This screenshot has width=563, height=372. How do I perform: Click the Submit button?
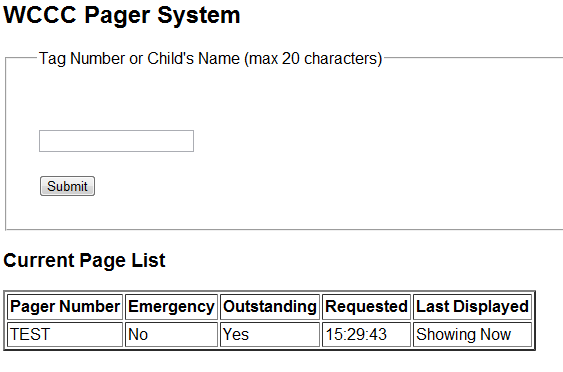67,186
